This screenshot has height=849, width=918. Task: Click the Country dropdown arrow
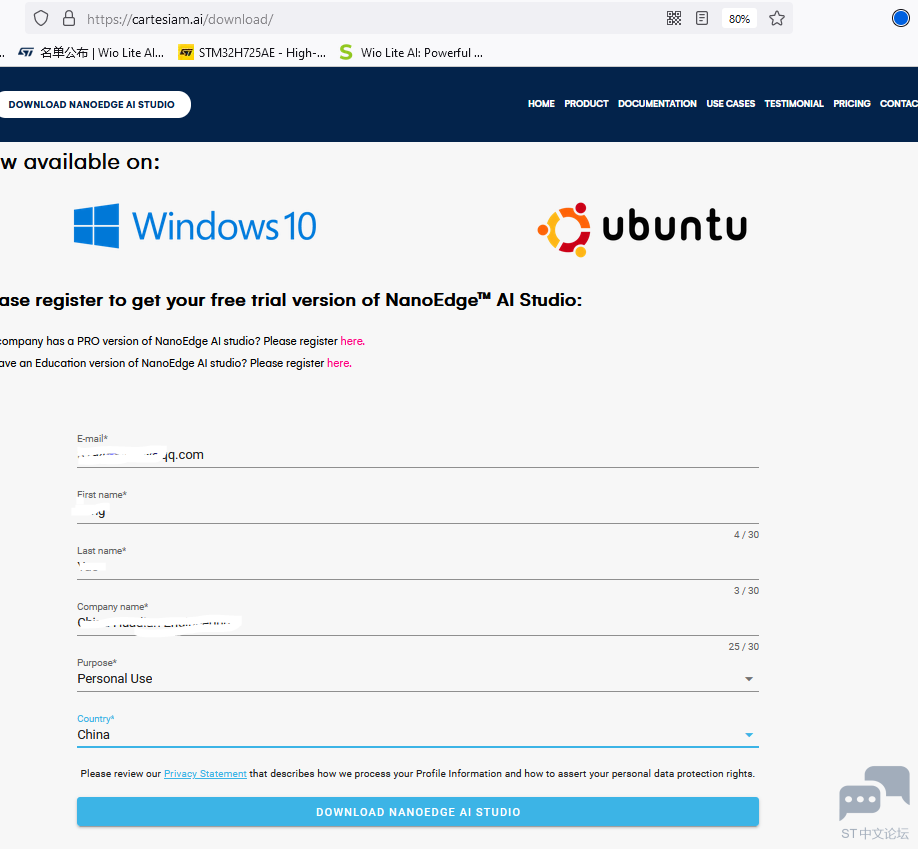click(x=748, y=735)
